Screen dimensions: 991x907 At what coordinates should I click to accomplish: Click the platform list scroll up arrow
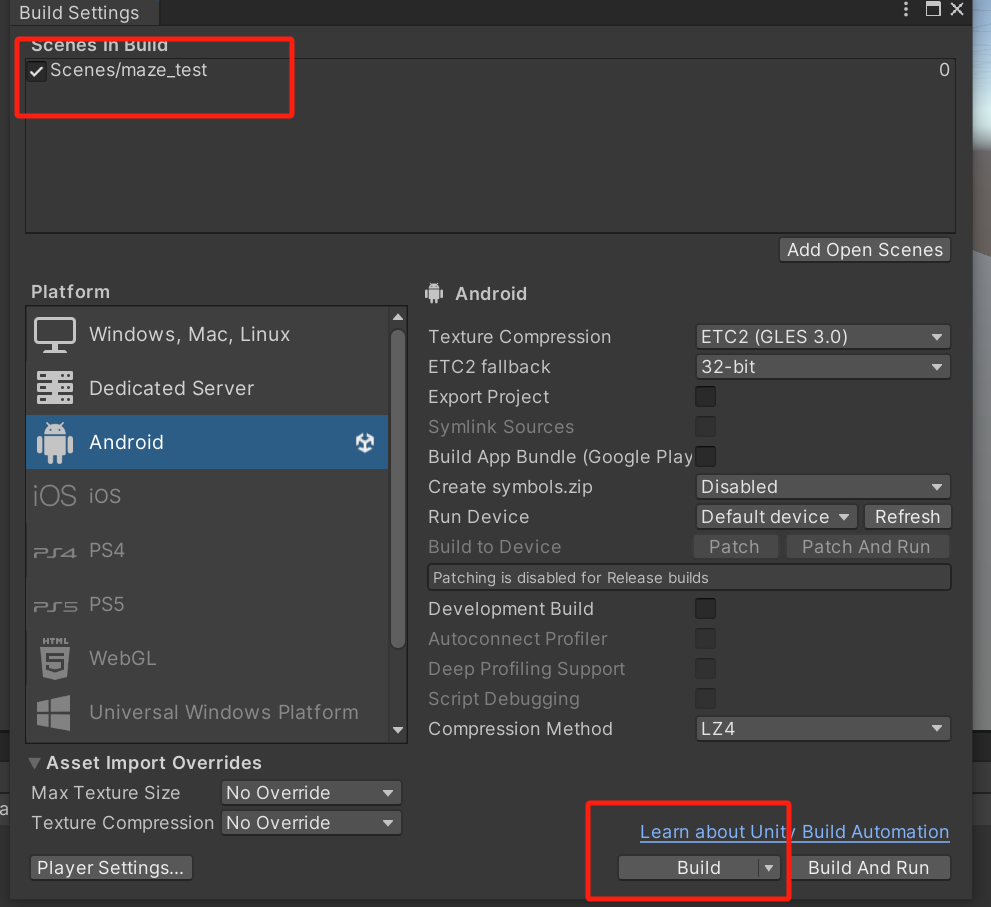[x=398, y=317]
